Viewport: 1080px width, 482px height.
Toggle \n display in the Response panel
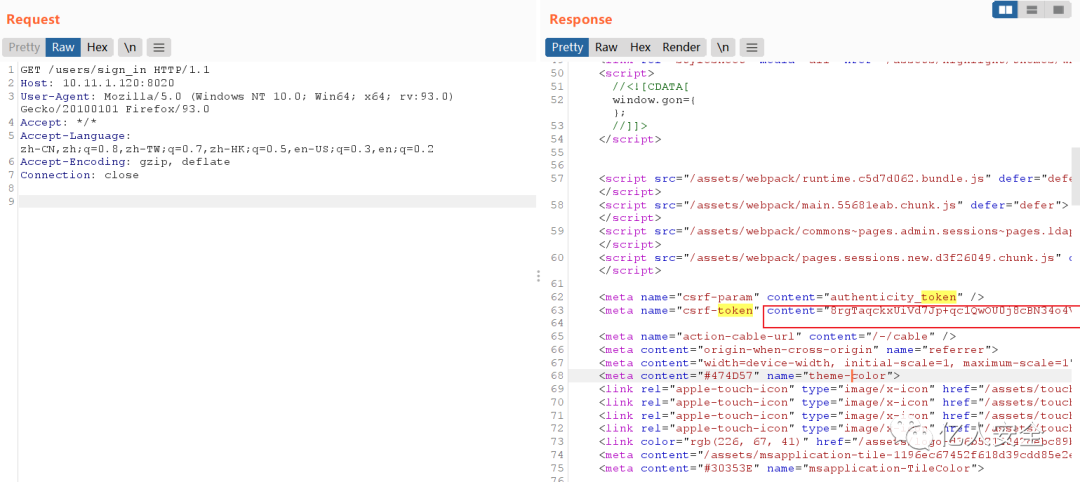pos(723,48)
